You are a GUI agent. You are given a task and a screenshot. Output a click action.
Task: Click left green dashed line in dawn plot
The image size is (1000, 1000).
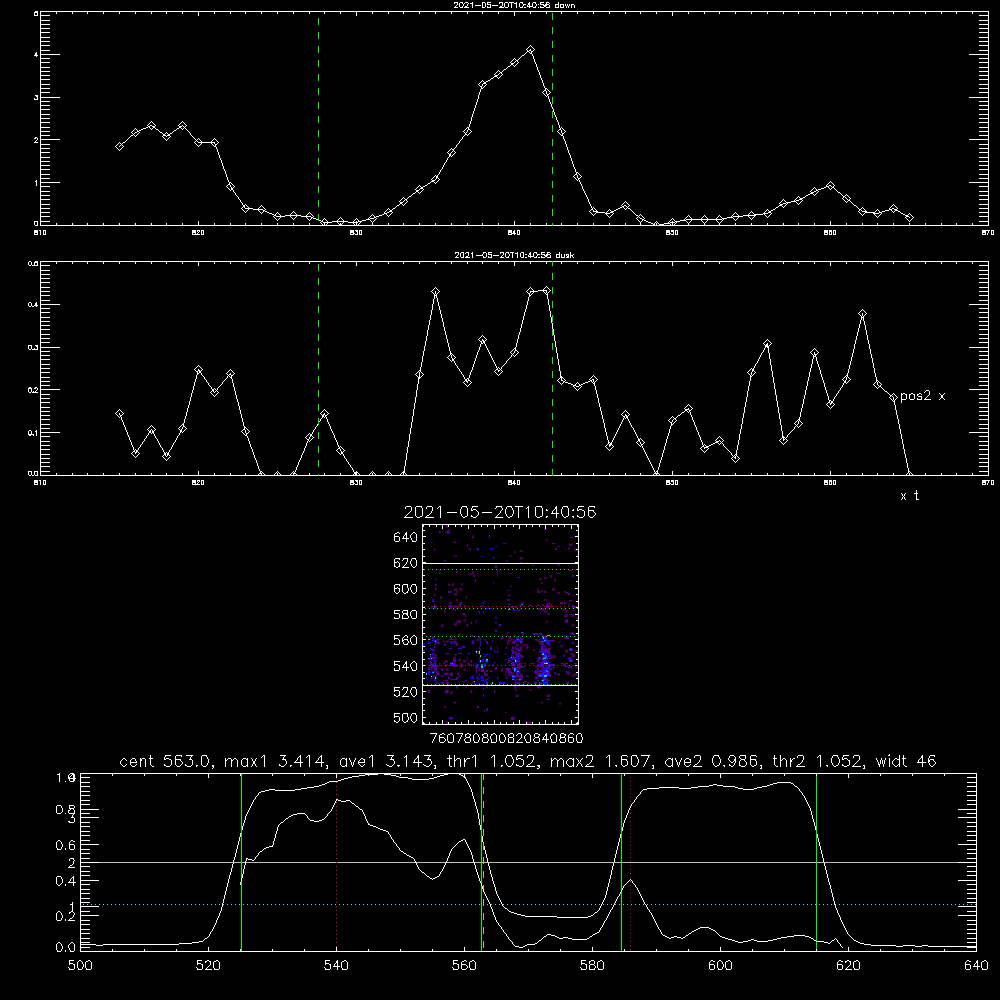tap(318, 118)
